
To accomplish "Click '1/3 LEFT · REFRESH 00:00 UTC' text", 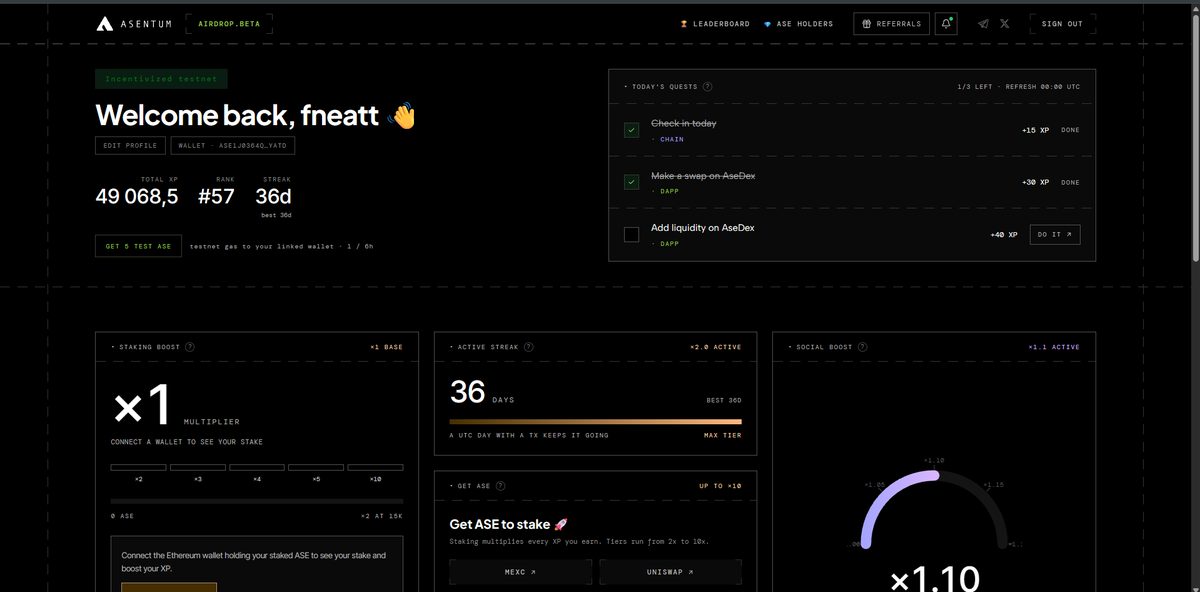I will (1018, 86).
